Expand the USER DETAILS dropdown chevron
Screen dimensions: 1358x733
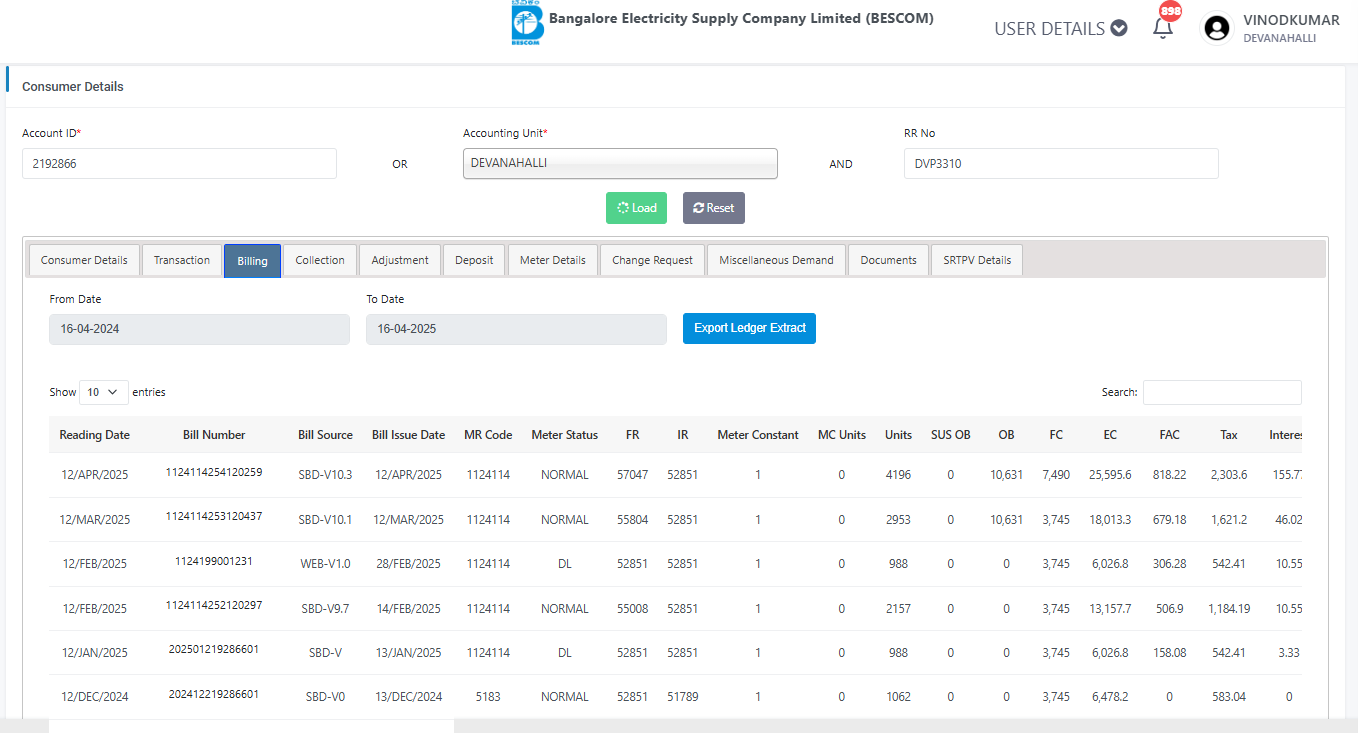pyautogui.click(x=1119, y=28)
